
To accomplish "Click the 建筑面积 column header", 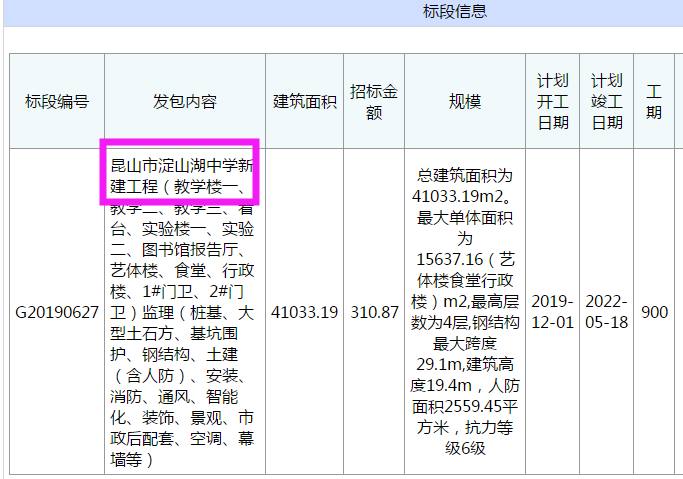I will point(304,101).
